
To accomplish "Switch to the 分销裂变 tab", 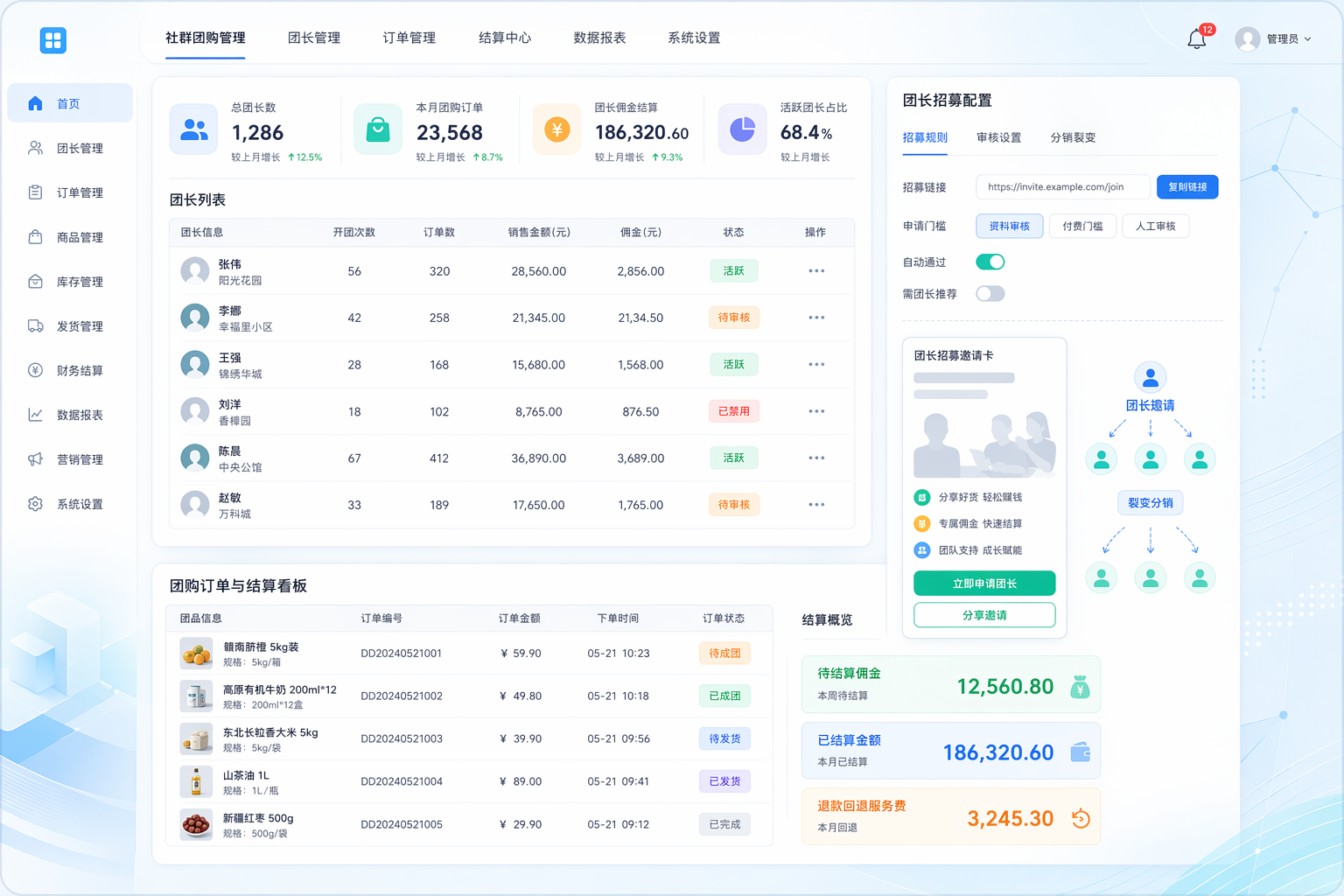I will pyautogui.click(x=1073, y=138).
